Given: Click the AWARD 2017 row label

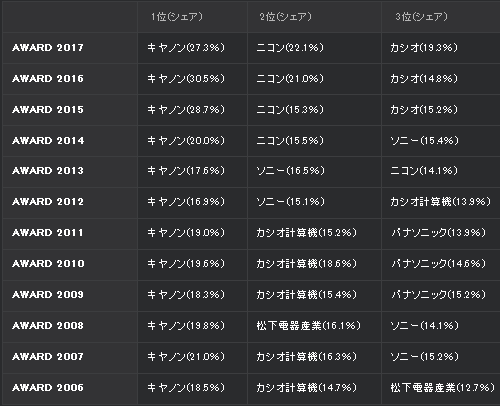Looking at the screenshot, I should [x=48, y=48].
